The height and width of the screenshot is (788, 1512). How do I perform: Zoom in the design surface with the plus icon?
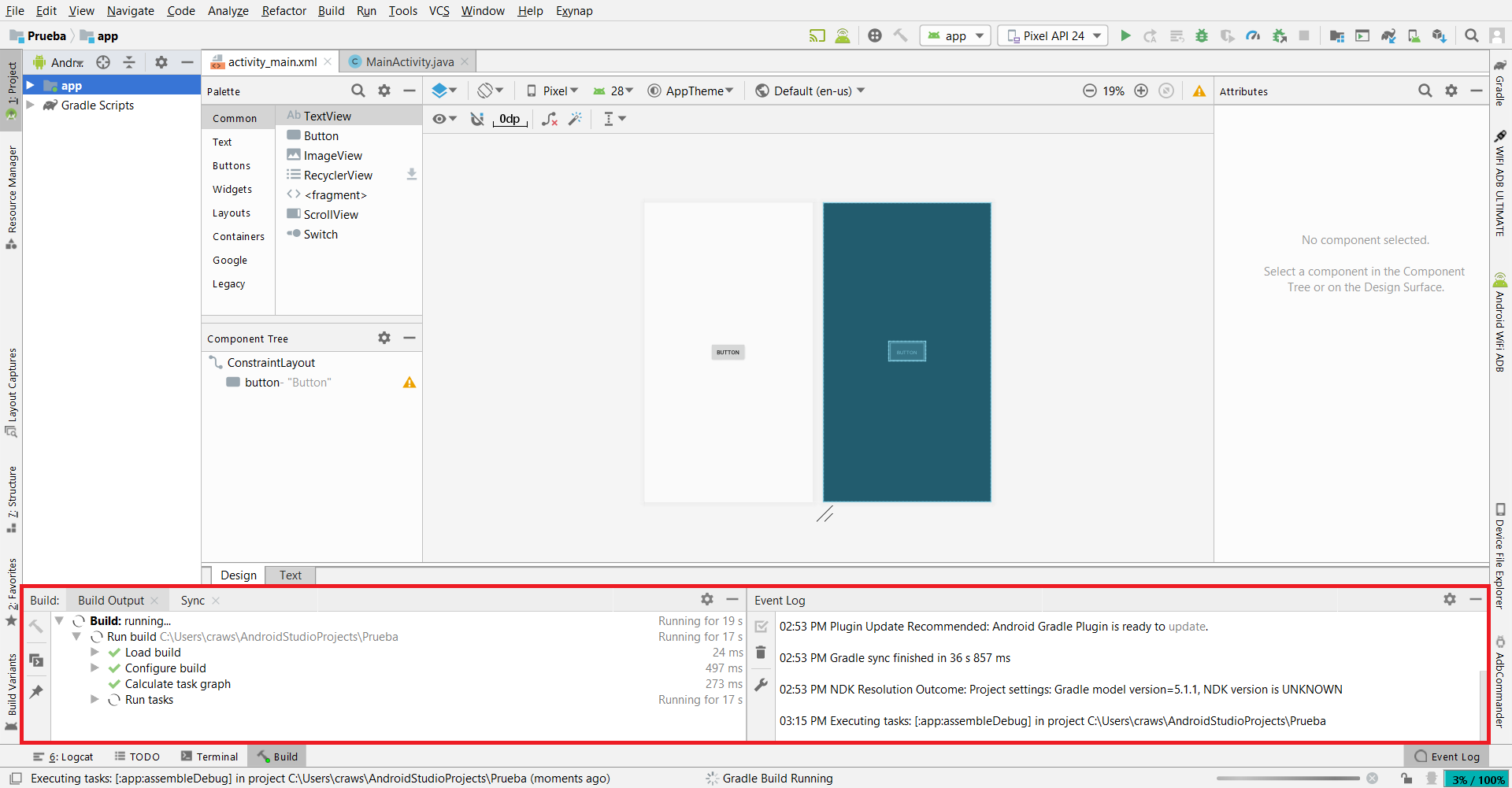point(1141,91)
